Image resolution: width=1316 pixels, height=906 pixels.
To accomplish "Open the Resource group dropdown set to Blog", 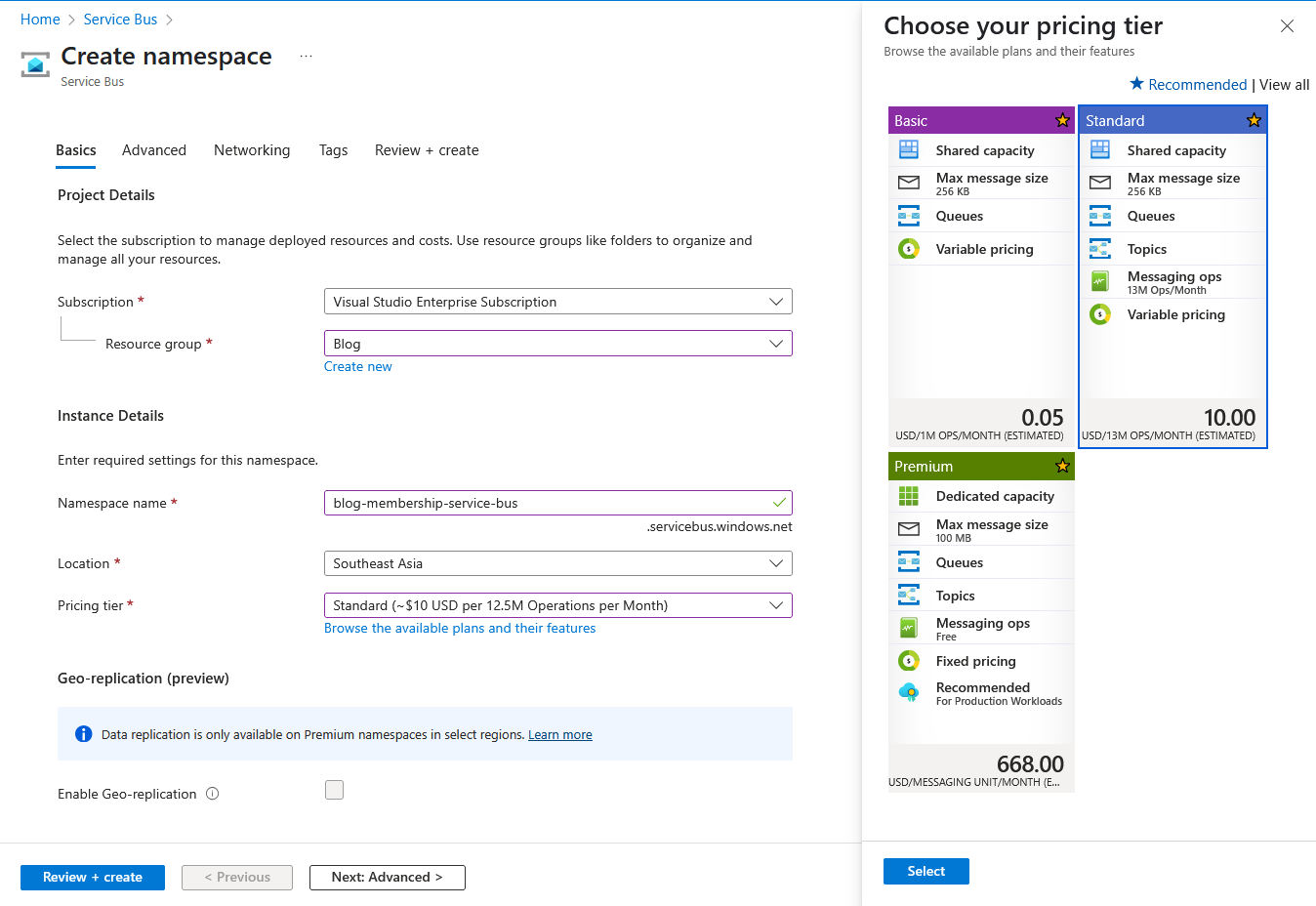I will click(x=557, y=344).
